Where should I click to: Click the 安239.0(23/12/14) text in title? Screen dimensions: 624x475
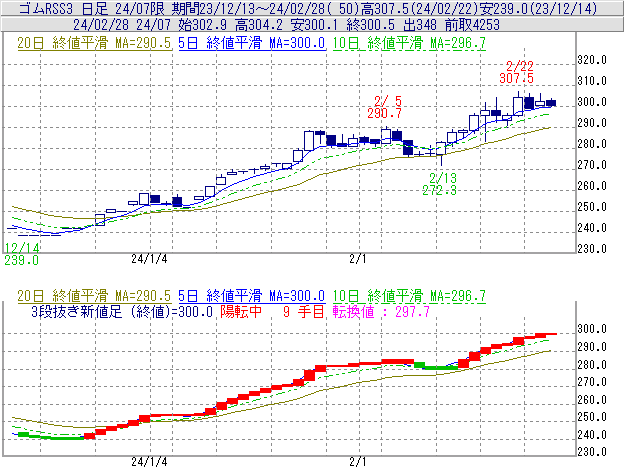click(x=538, y=8)
